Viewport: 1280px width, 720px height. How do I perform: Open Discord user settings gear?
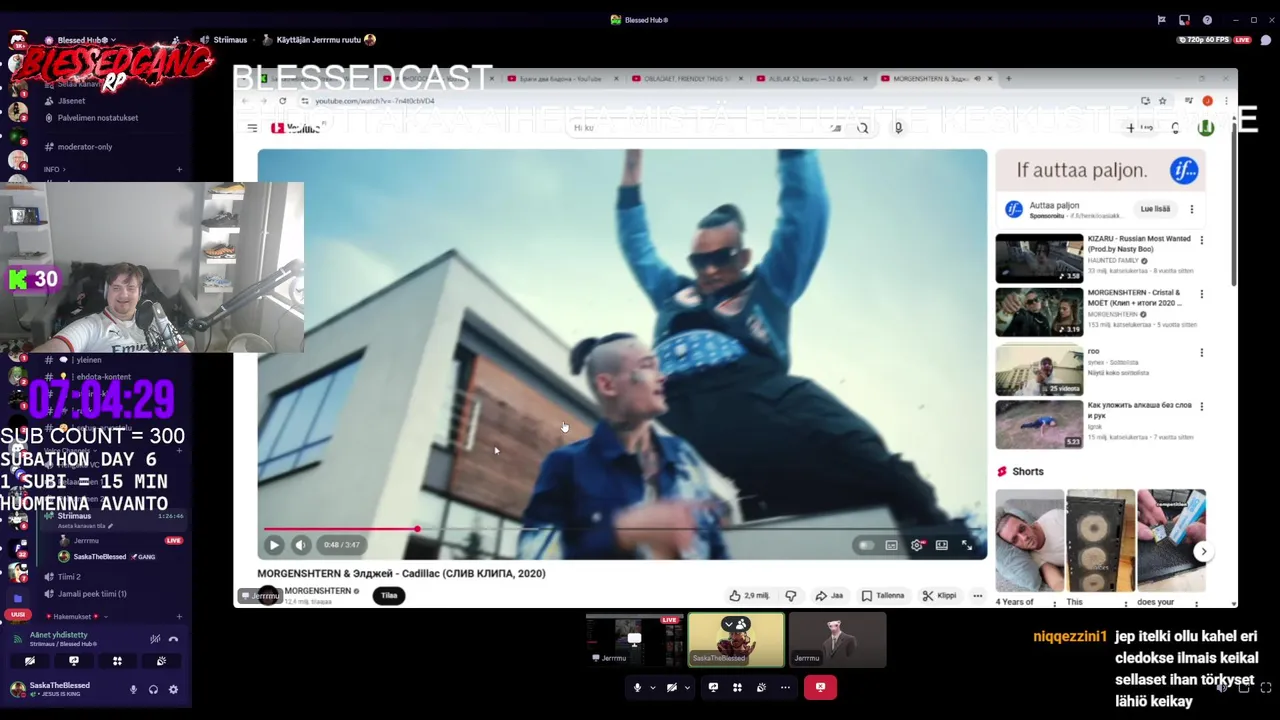173,689
